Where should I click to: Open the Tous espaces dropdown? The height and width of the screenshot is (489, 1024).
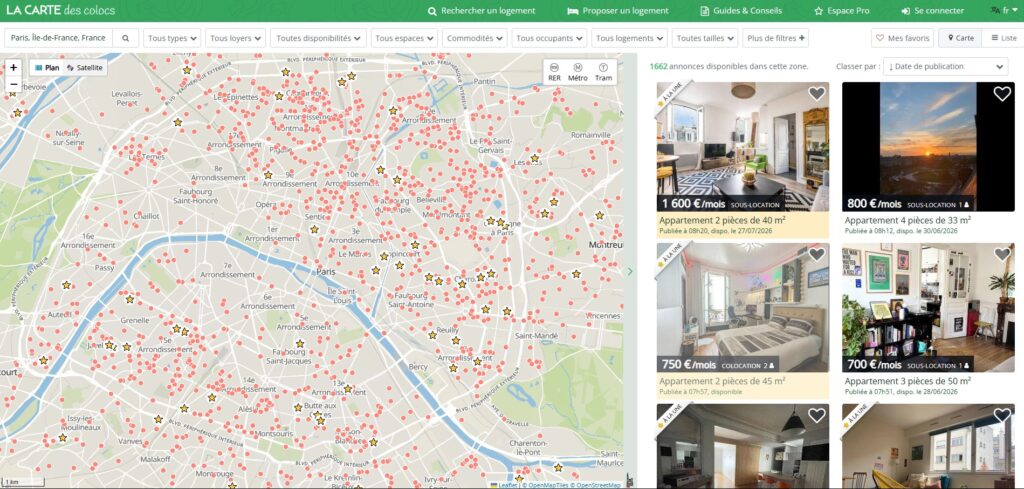404,38
